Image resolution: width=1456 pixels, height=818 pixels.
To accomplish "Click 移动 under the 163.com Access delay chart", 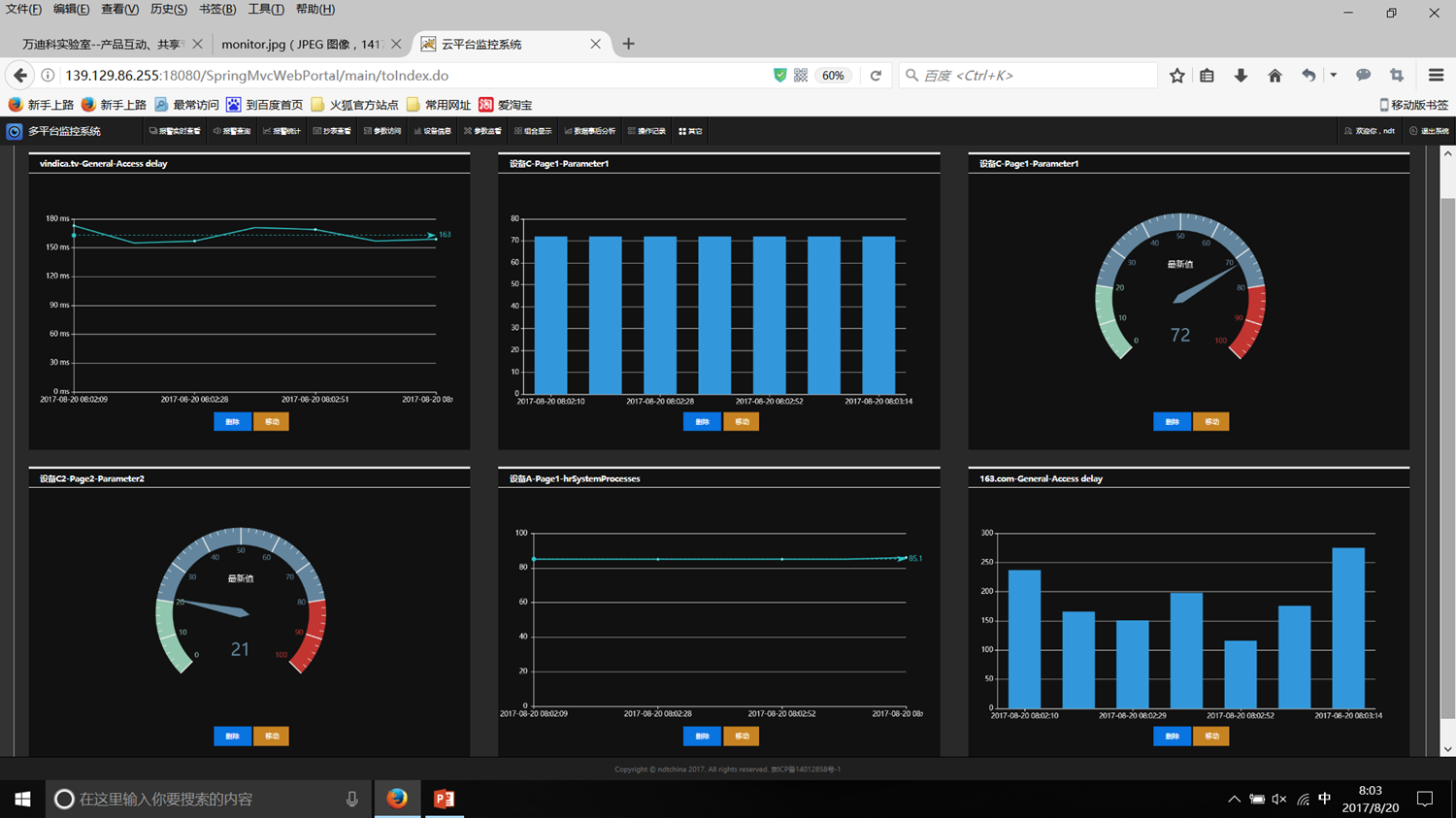I will pos(1210,736).
